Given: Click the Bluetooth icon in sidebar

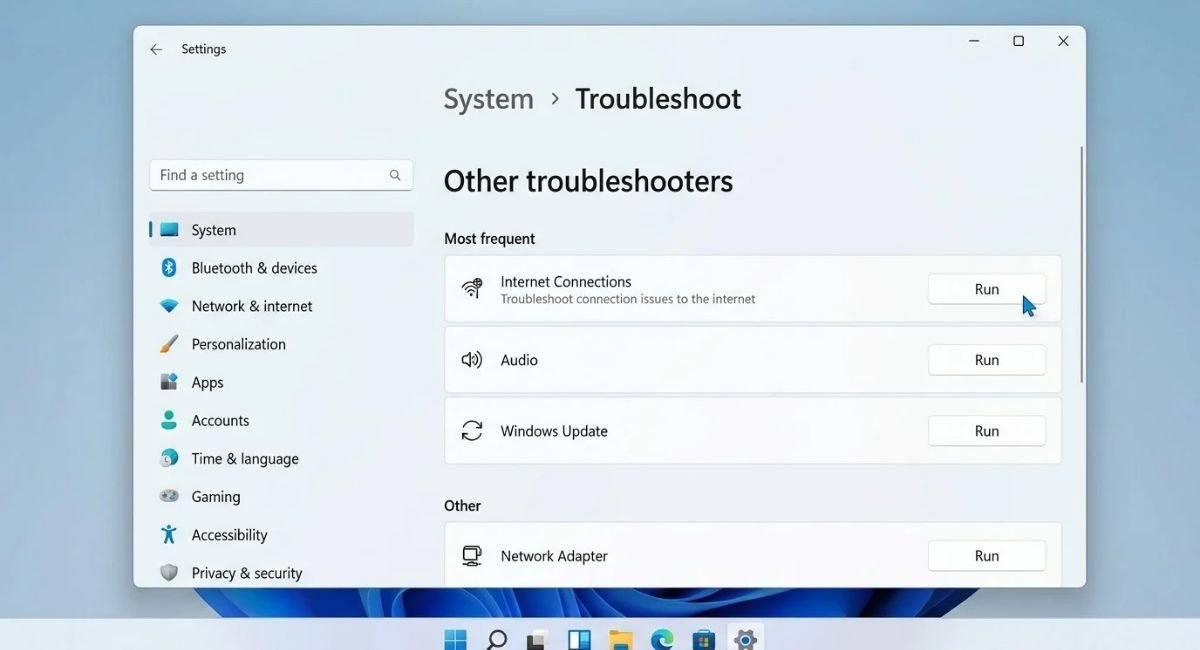Looking at the screenshot, I should click(169, 268).
